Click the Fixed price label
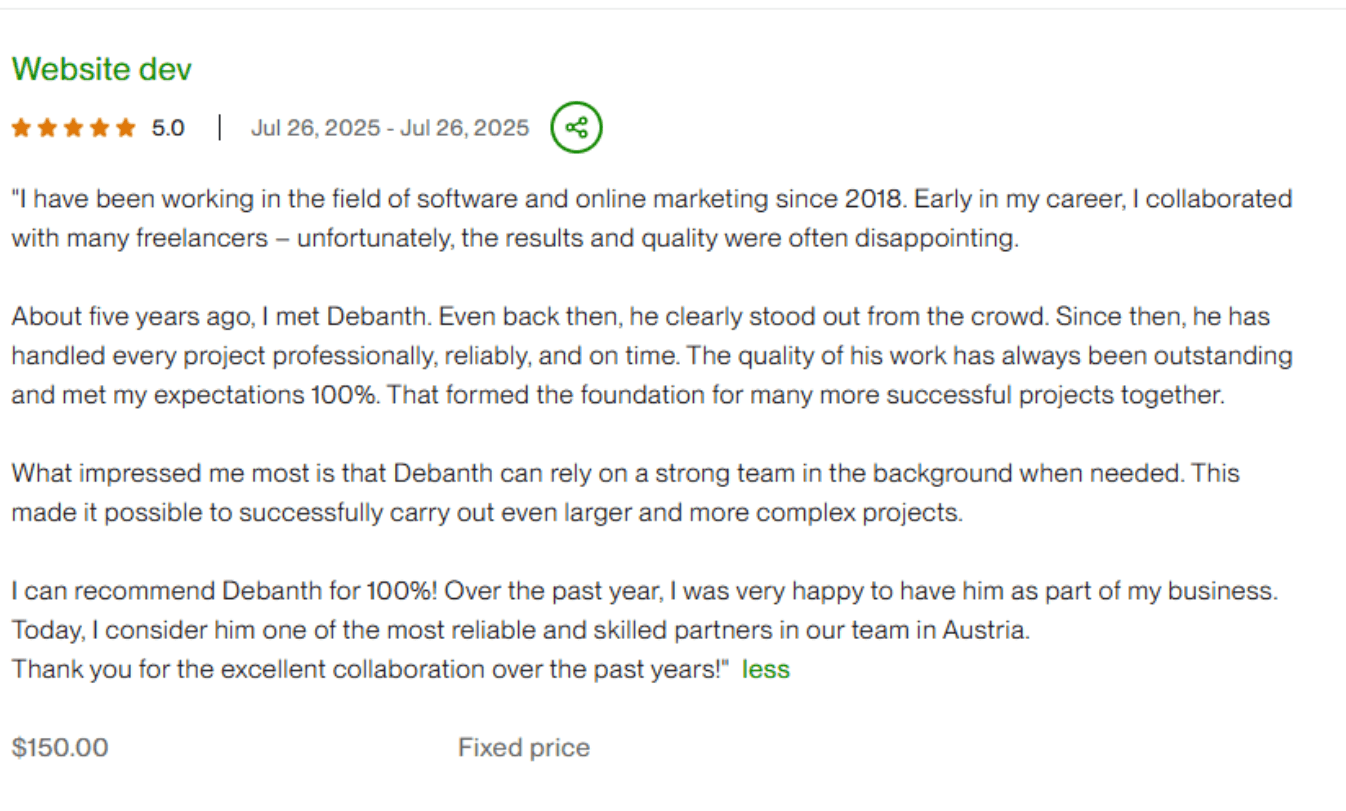Viewport: 1346px width, 811px height. click(523, 747)
